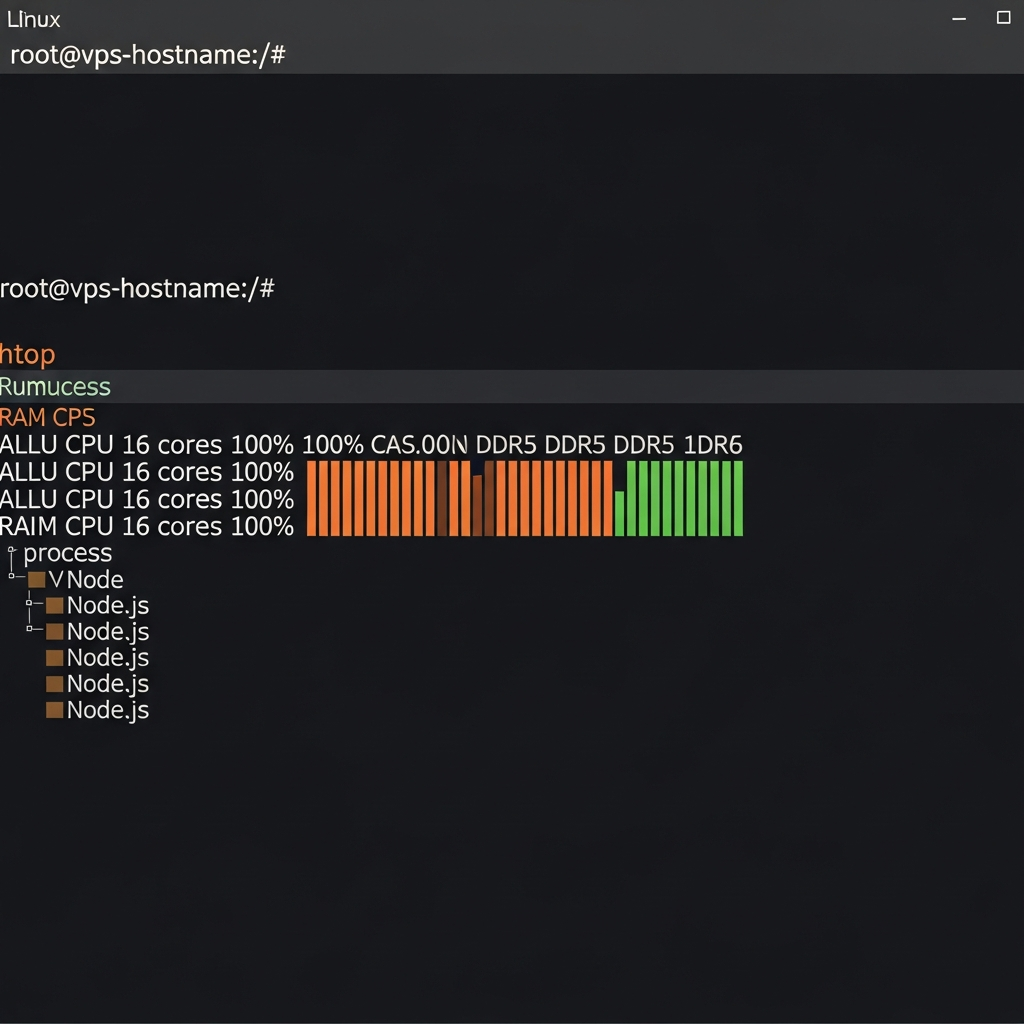Click the root@vps-hostname prompt line
Screen dimensions: 1024x1024
pos(139,288)
